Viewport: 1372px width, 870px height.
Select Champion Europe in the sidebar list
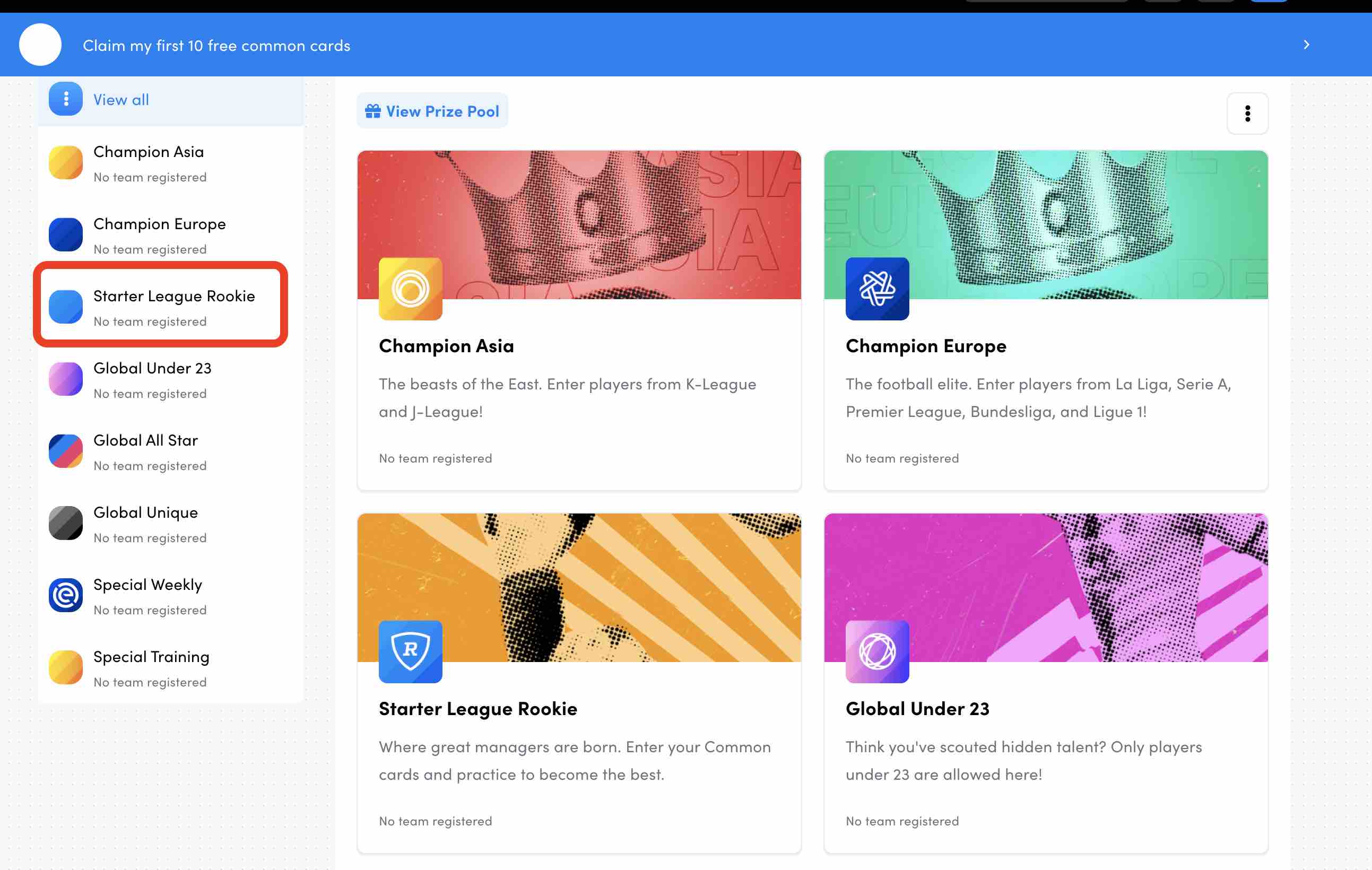[x=170, y=236]
